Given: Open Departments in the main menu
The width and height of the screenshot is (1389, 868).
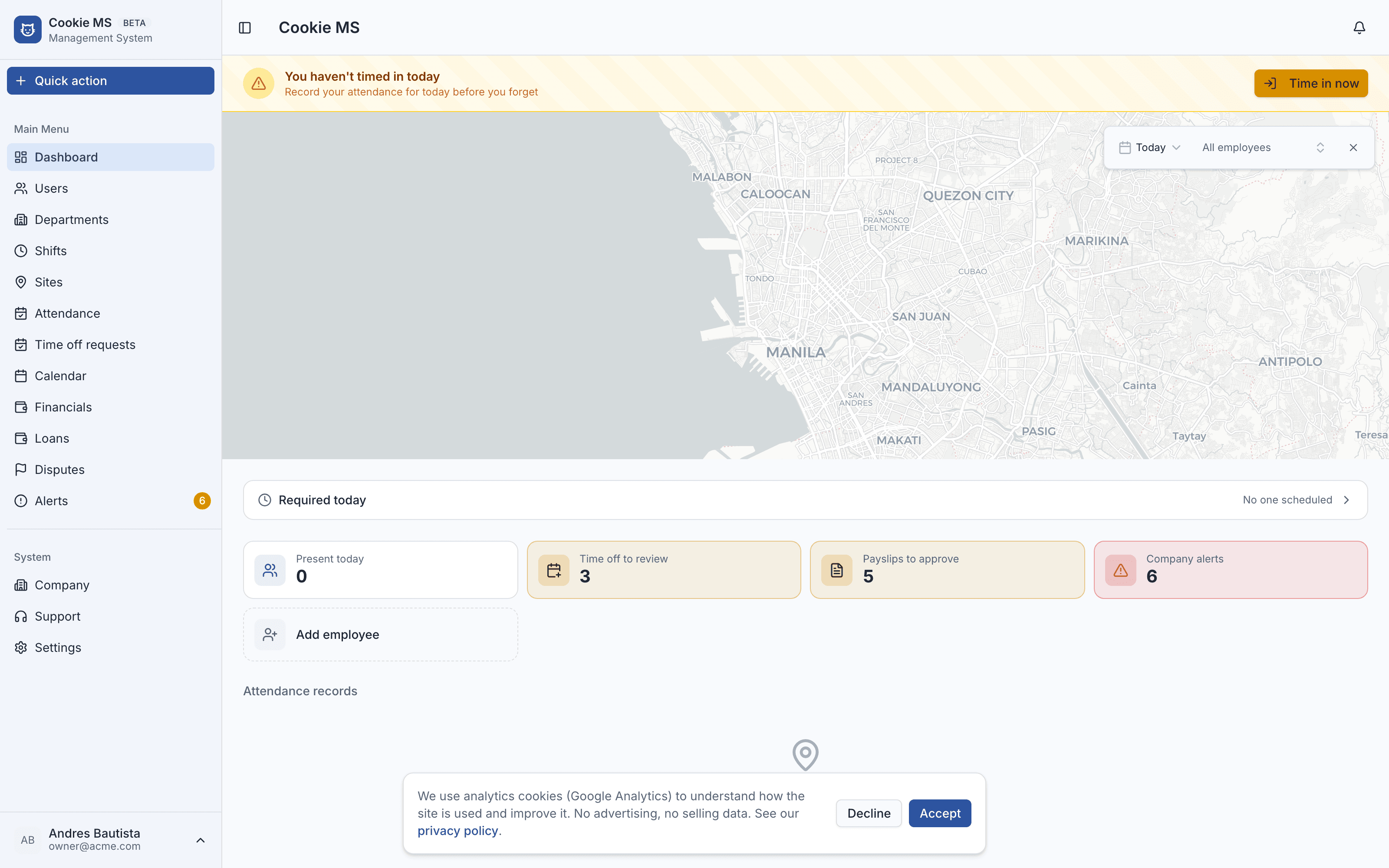Looking at the screenshot, I should point(111,219).
